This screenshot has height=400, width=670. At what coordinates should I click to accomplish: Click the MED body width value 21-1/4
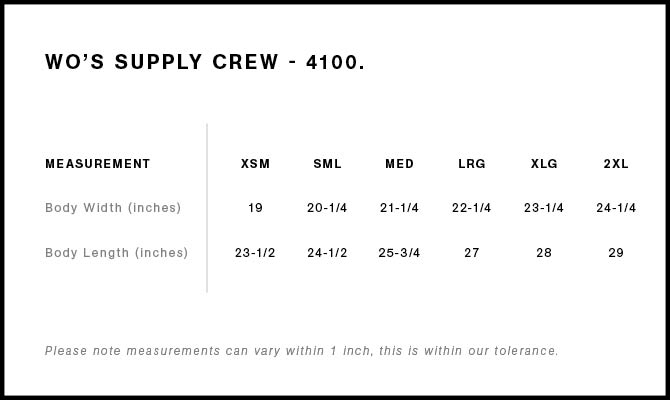(399, 208)
